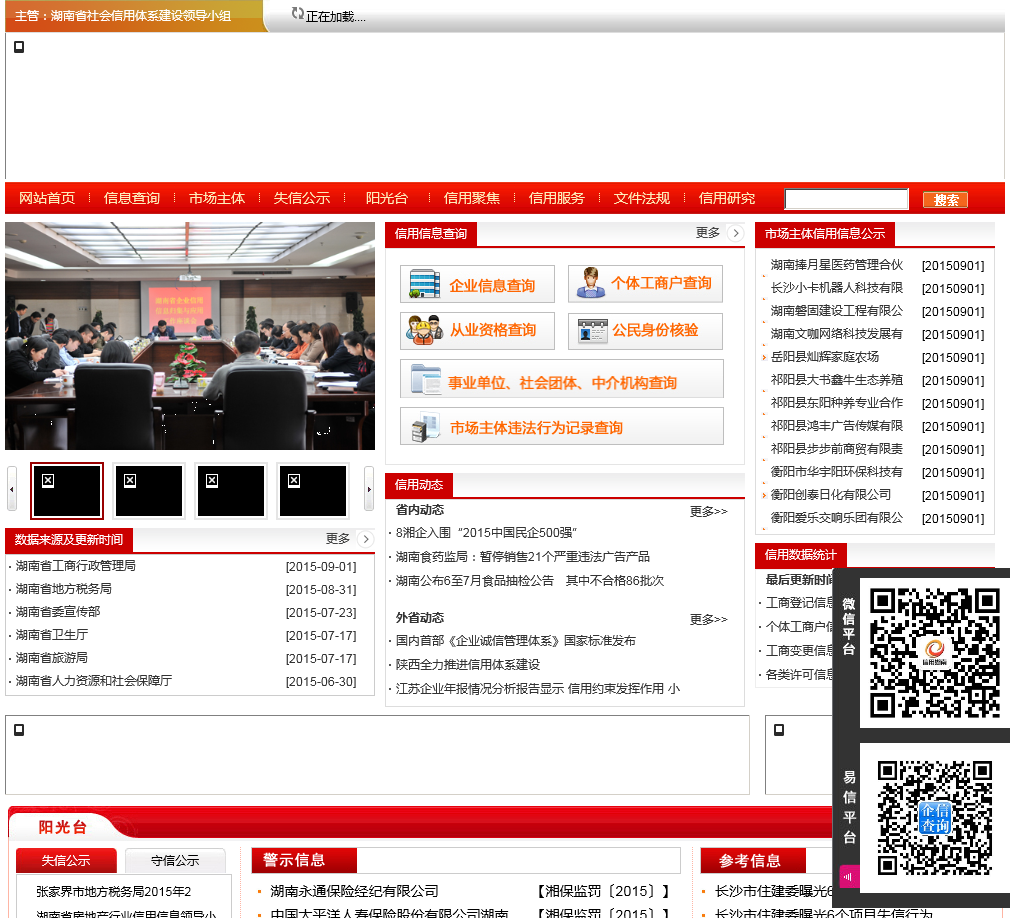Switch to the 失信公示 tab in 阳光台
Viewport: 1010px width, 918px height.
click(66, 861)
